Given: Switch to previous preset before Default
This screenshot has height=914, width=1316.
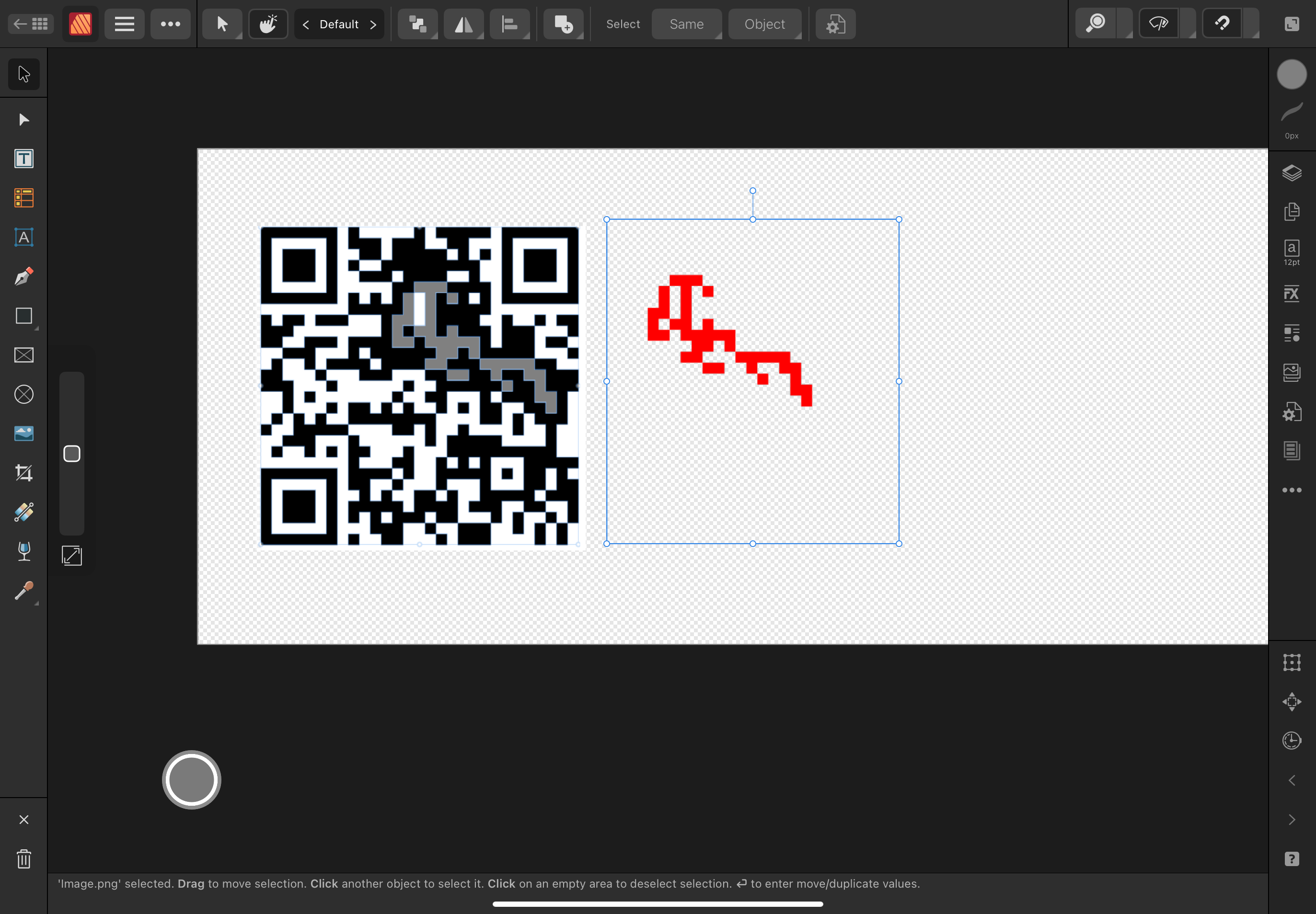Looking at the screenshot, I should [306, 24].
